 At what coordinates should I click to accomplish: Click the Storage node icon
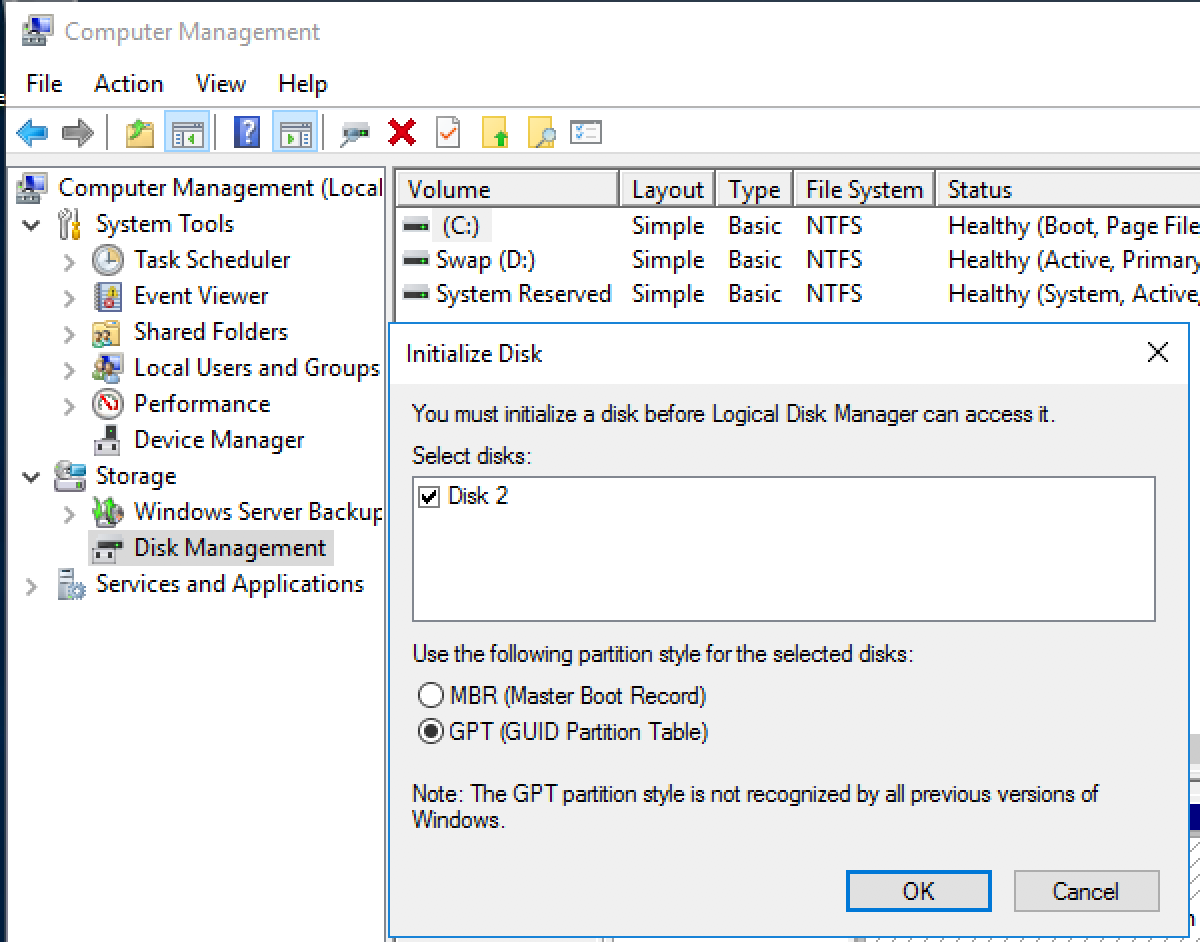click(x=70, y=476)
